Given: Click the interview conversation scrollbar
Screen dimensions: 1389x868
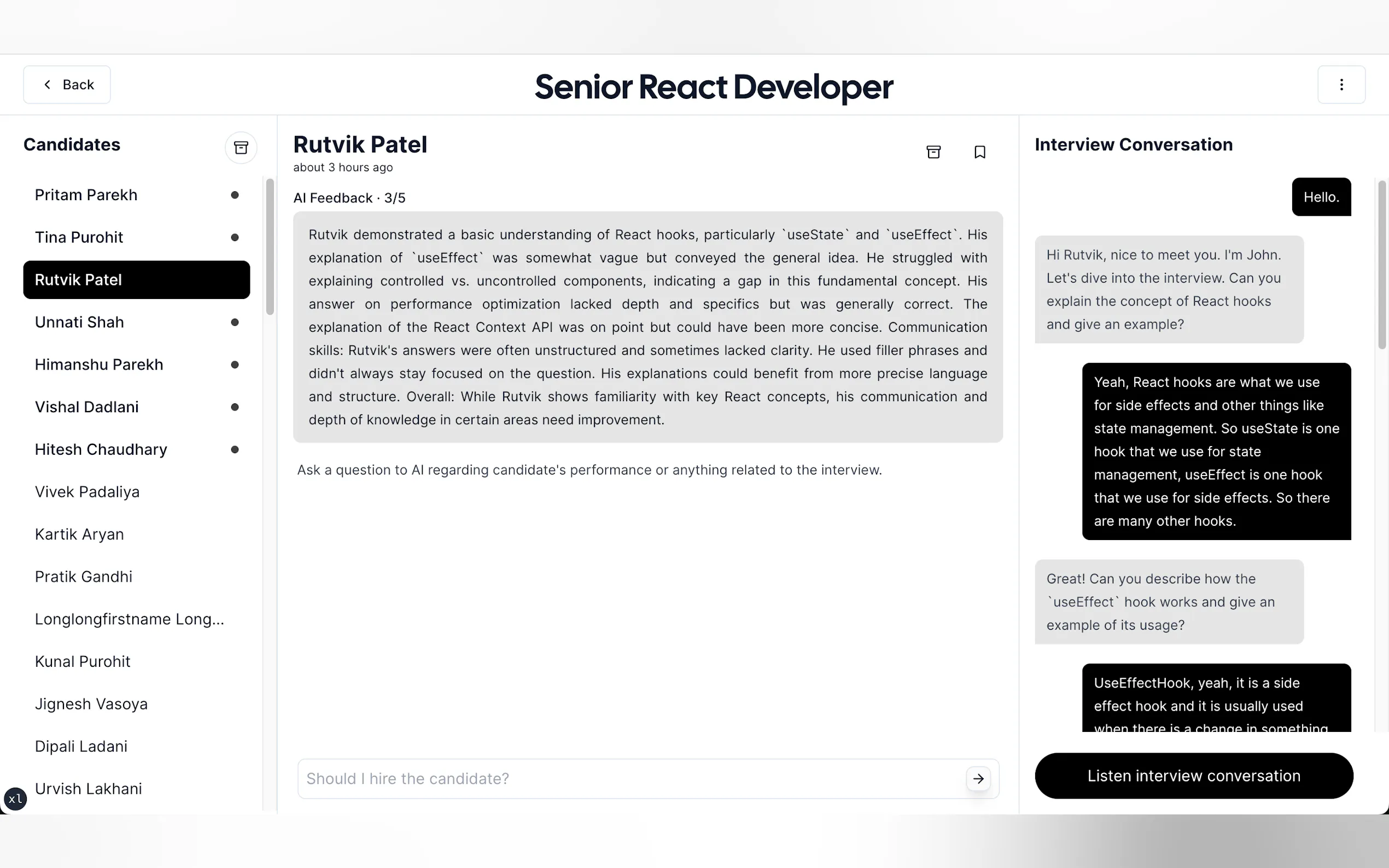Looking at the screenshot, I should [x=1381, y=264].
